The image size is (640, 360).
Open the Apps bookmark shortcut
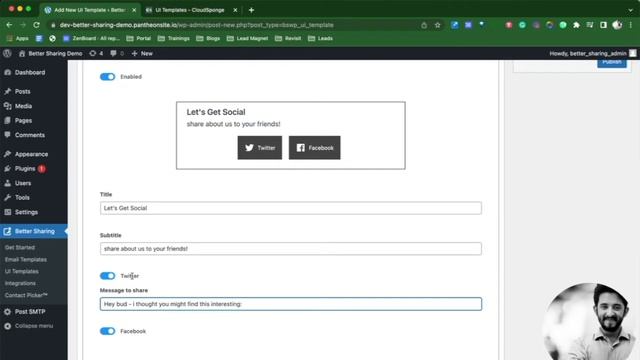coord(18,38)
